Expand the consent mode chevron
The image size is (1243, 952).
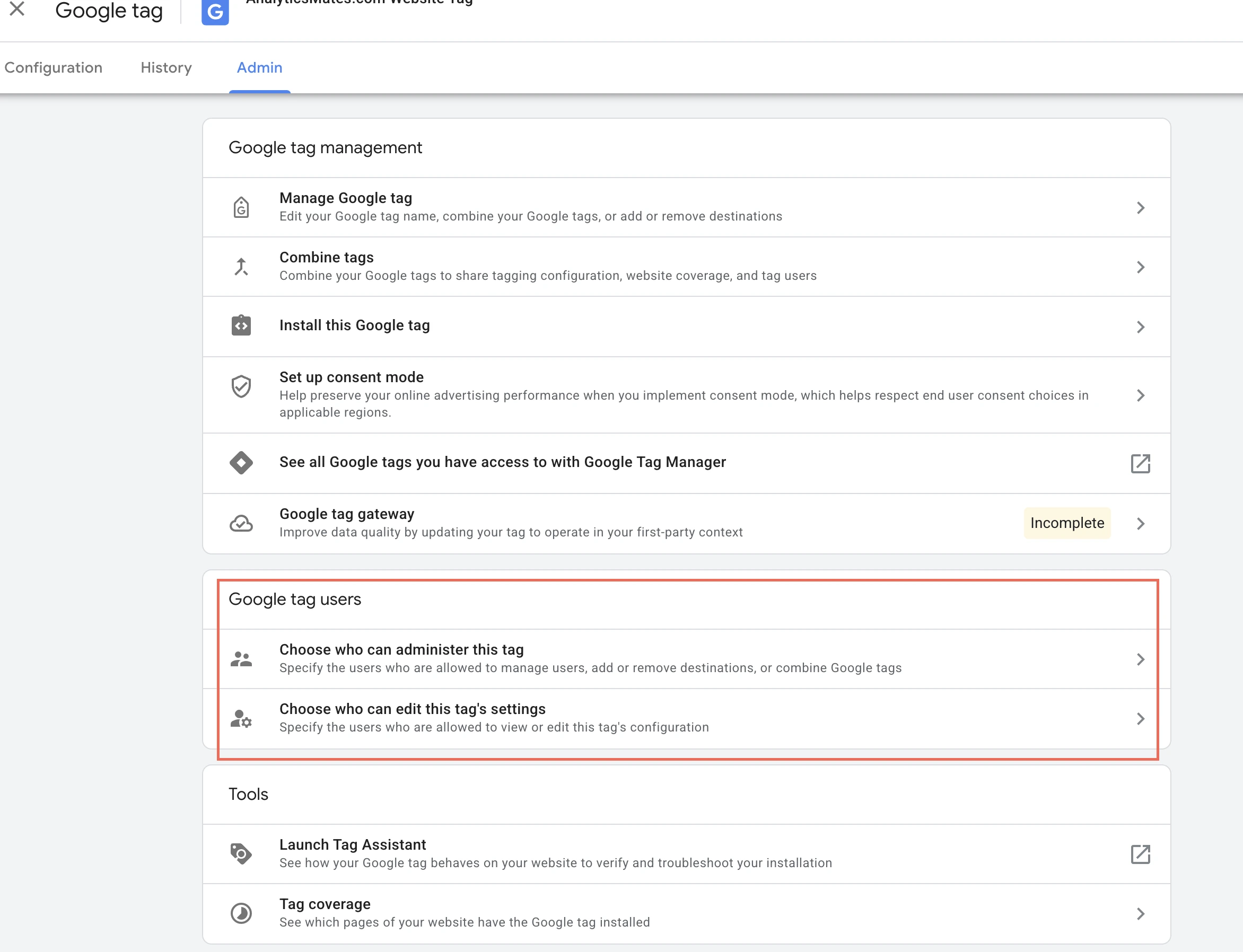(1141, 395)
